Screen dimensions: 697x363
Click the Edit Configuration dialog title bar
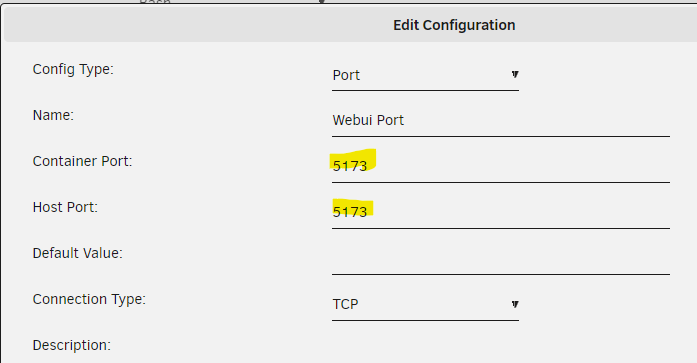(350, 25)
